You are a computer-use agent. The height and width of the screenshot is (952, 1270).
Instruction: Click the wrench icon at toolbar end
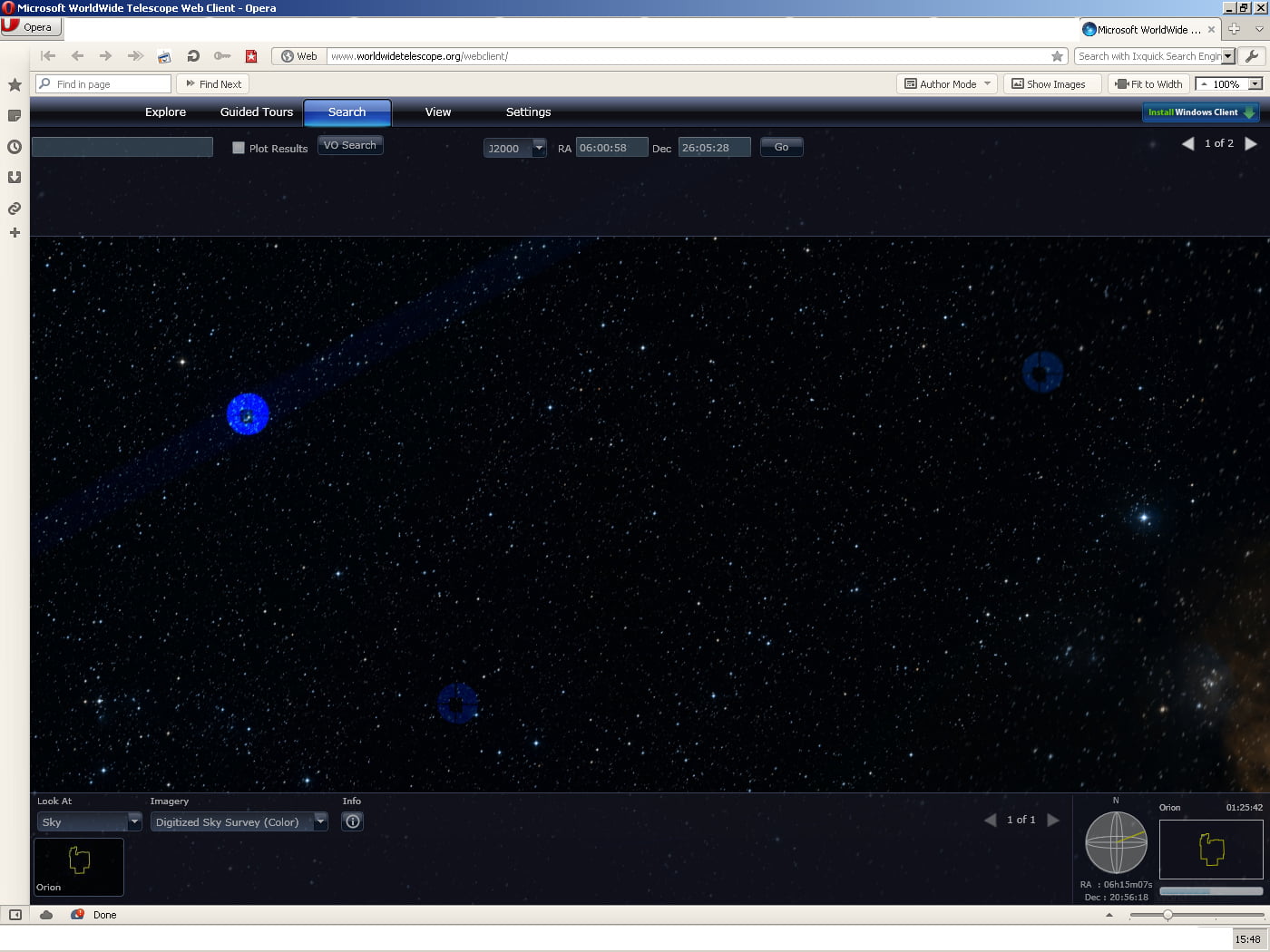tap(1252, 56)
